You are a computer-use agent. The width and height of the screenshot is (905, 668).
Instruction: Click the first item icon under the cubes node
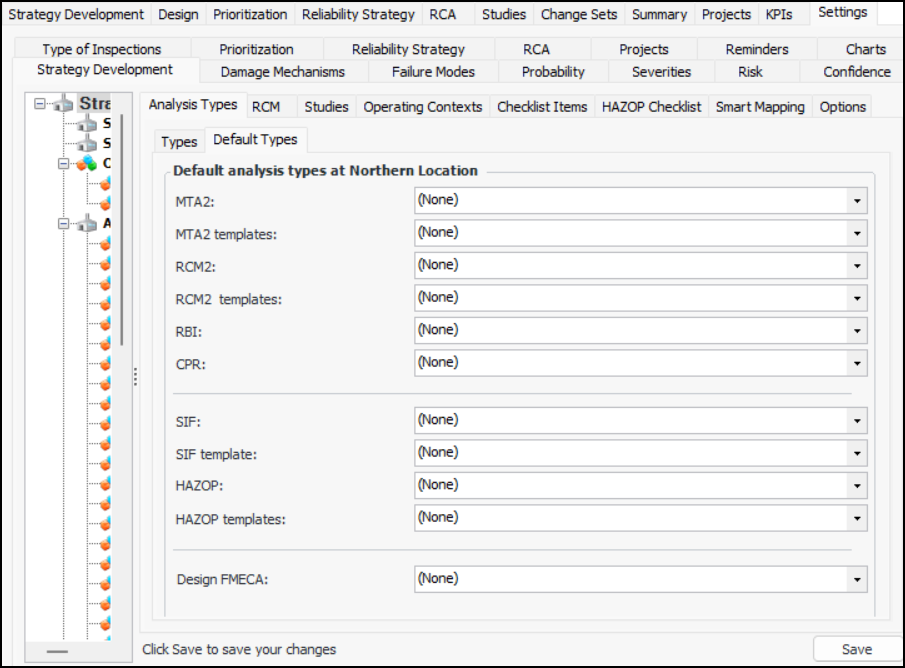[105, 183]
